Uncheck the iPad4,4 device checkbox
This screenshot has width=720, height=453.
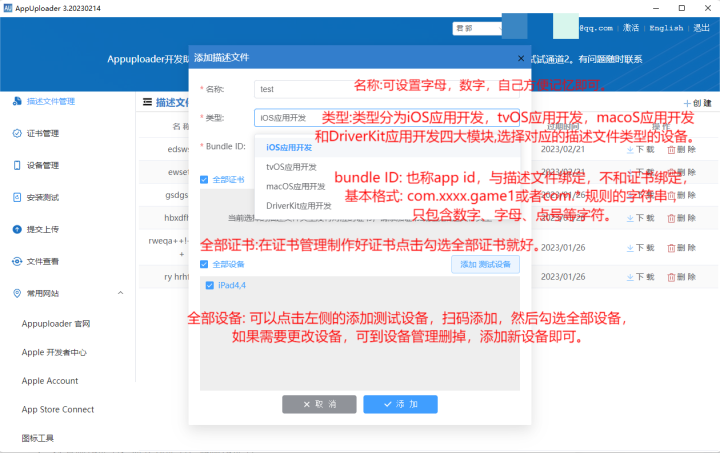point(210,285)
